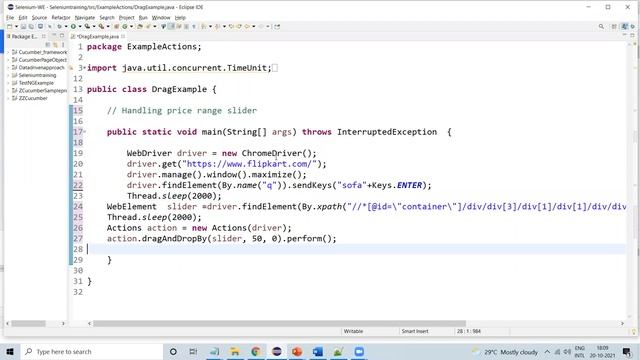Open the Navigate menu
640x360 pixels.
[84, 18]
